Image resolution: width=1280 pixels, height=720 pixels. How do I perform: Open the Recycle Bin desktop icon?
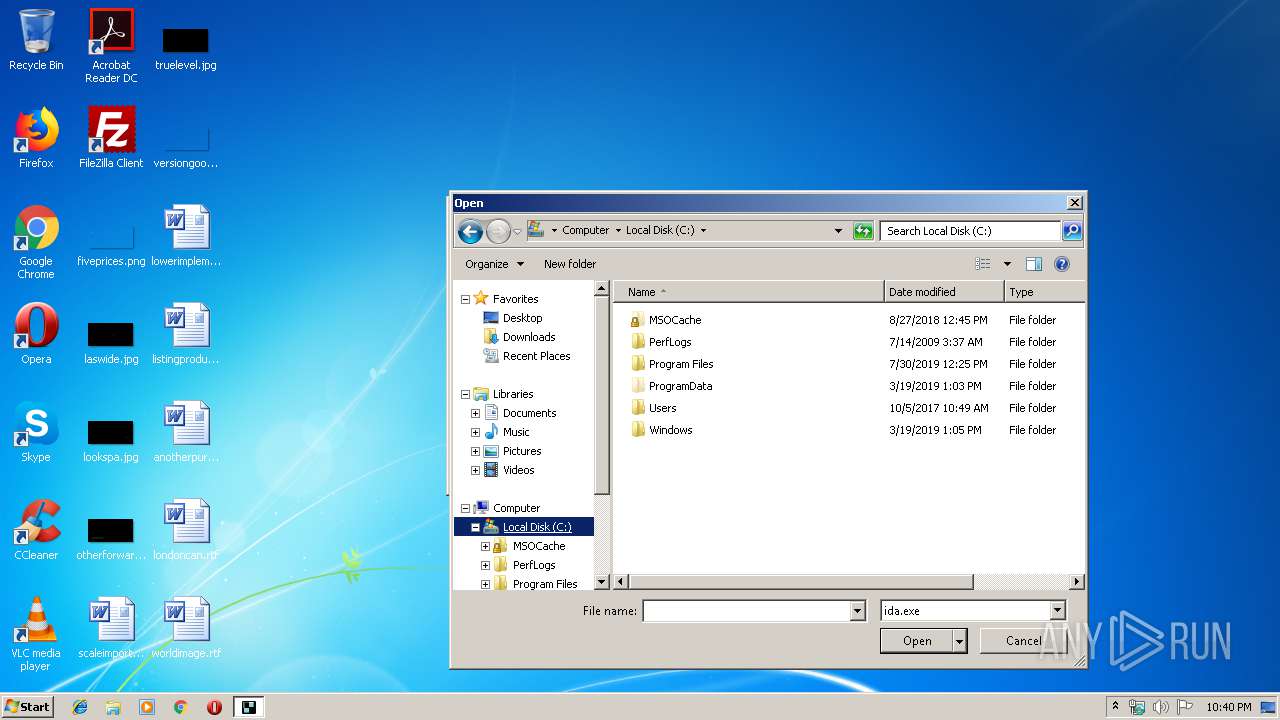(36, 40)
